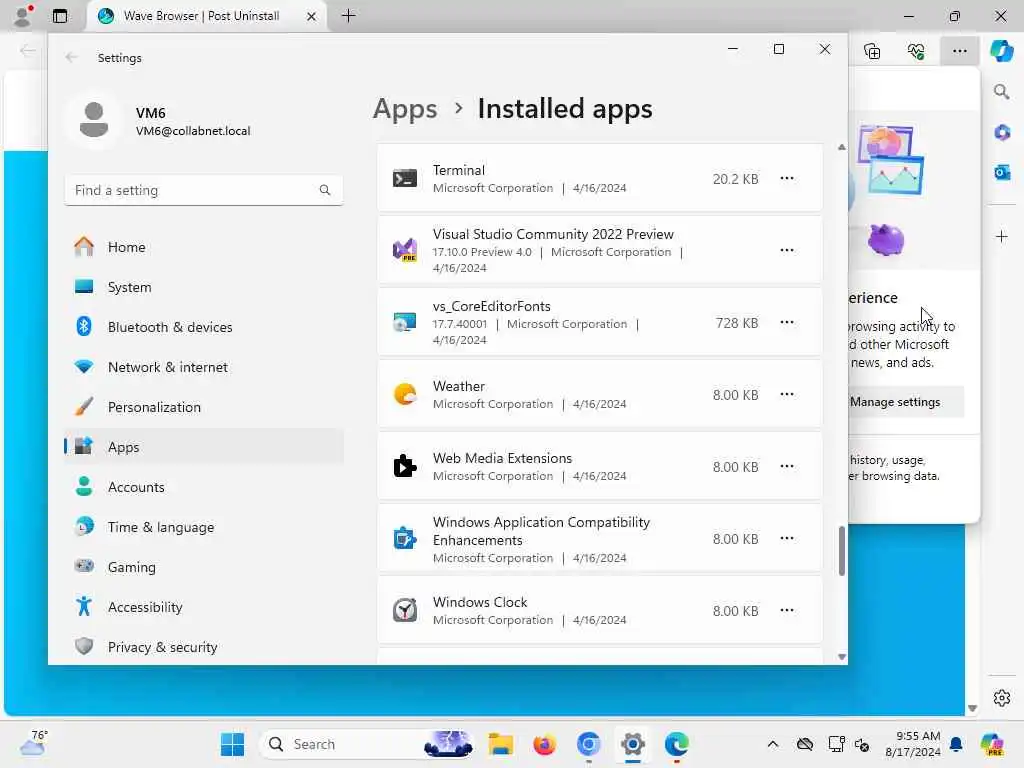
Task: Open Edge Copilot icon in toolbar
Action: (1001, 50)
